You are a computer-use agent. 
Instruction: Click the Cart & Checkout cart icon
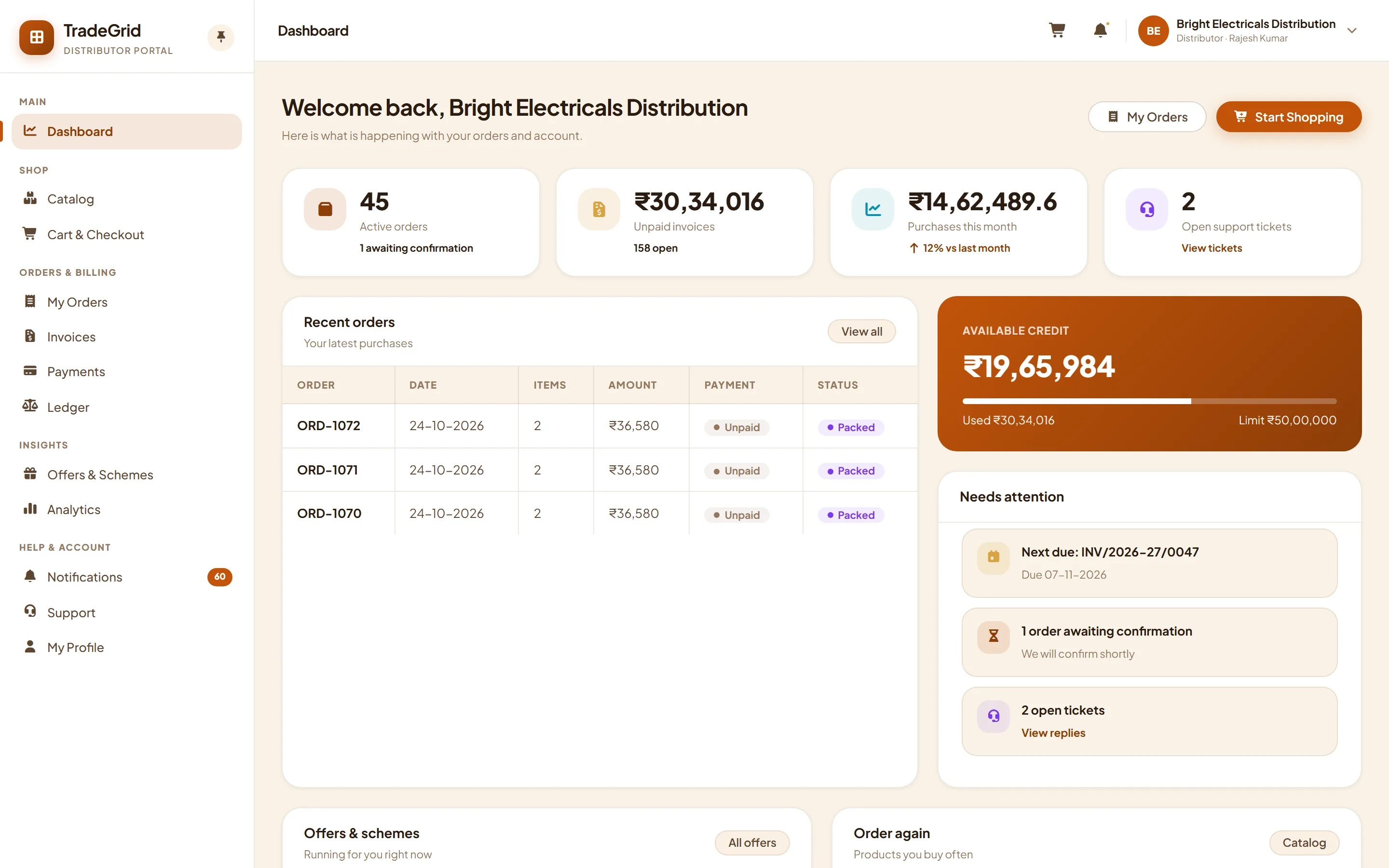point(30,233)
